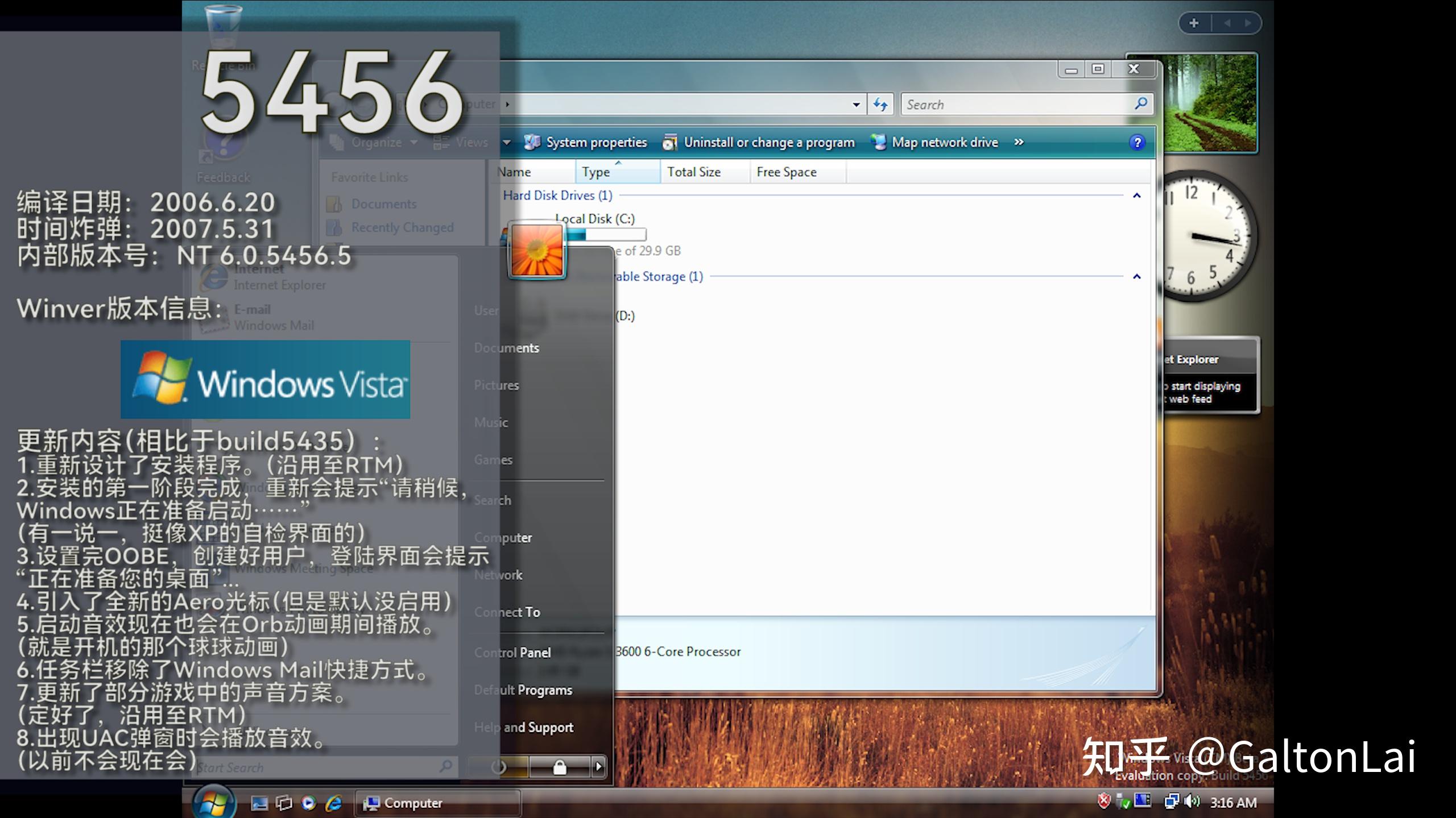Click the Hard Disk Drives (1) group label

pos(557,196)
